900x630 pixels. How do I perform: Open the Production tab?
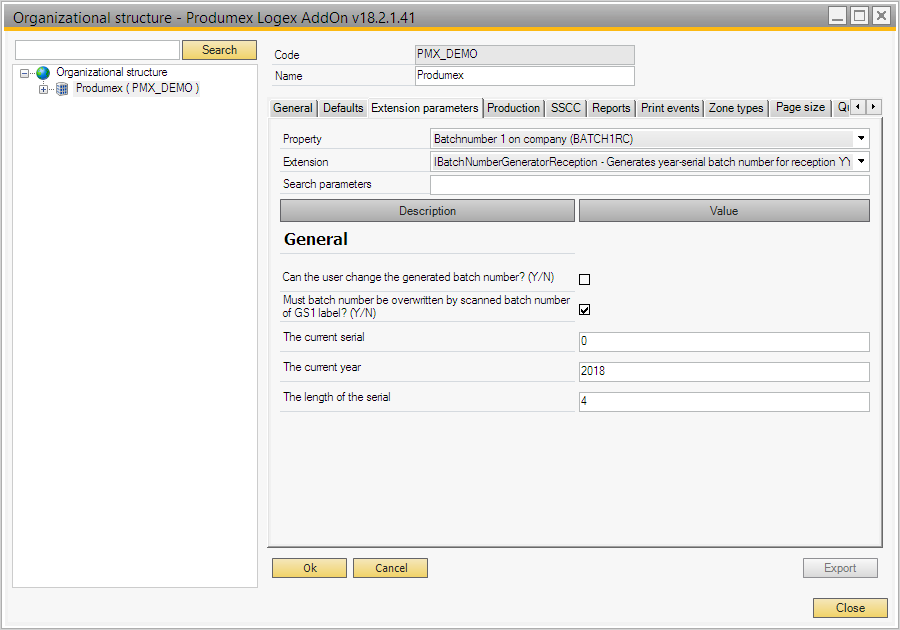pos(513,108)
